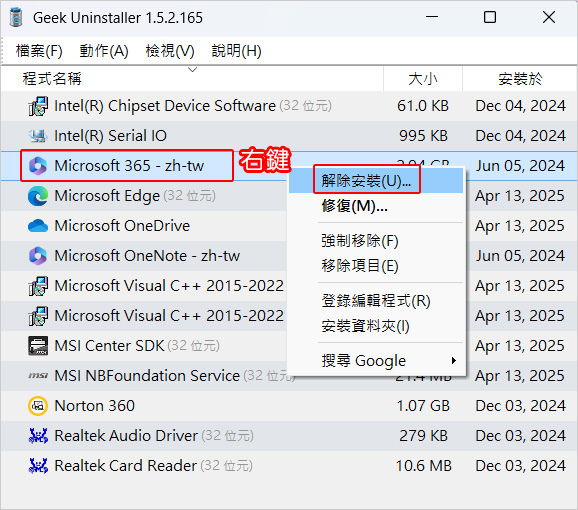
Task: Click the Microsoft OneDrive cloud icon
Action: click(x=38, y=226)
